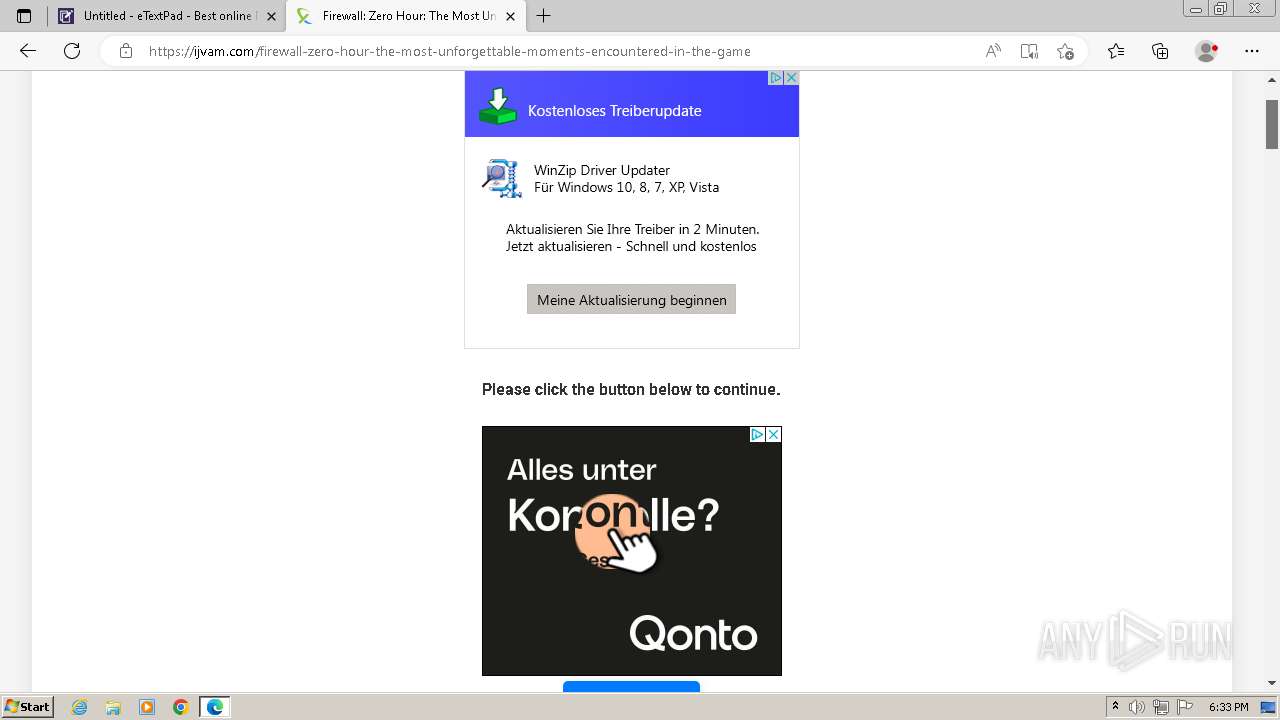Open Read aloud icon in address bar
Image resolution: width=1280 pixels, height=720 pixels.
pyautogui.click(x=993, y=51)
